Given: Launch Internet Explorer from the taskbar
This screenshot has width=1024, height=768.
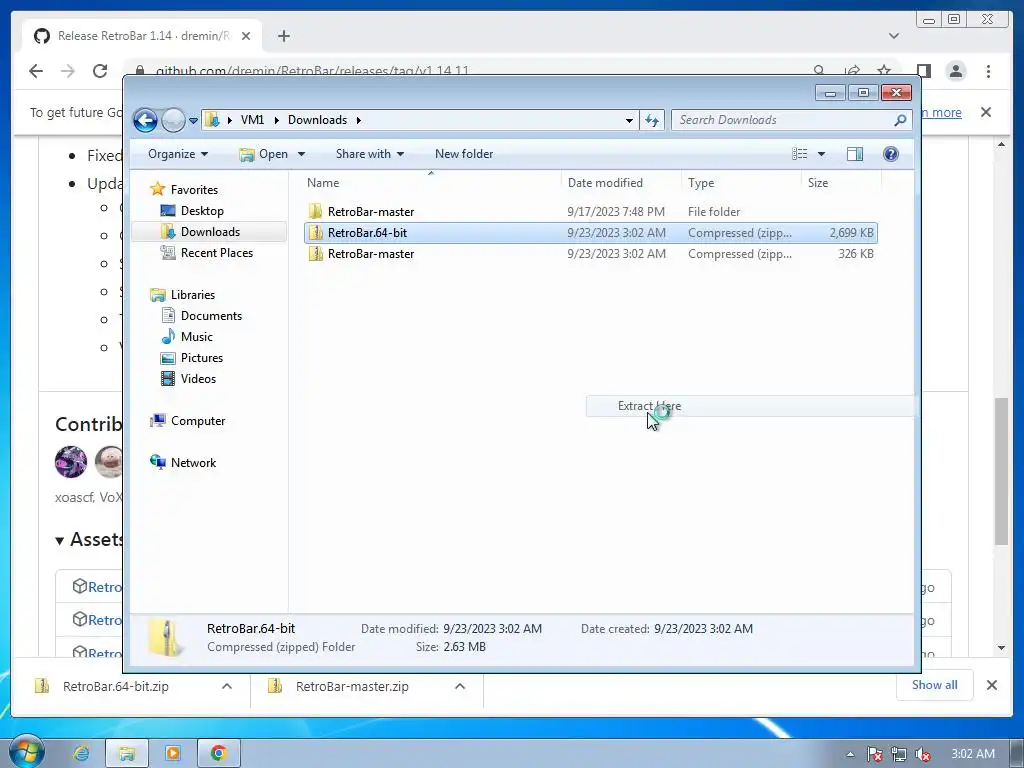Looking at the screenshot, I should coord(82,753).
